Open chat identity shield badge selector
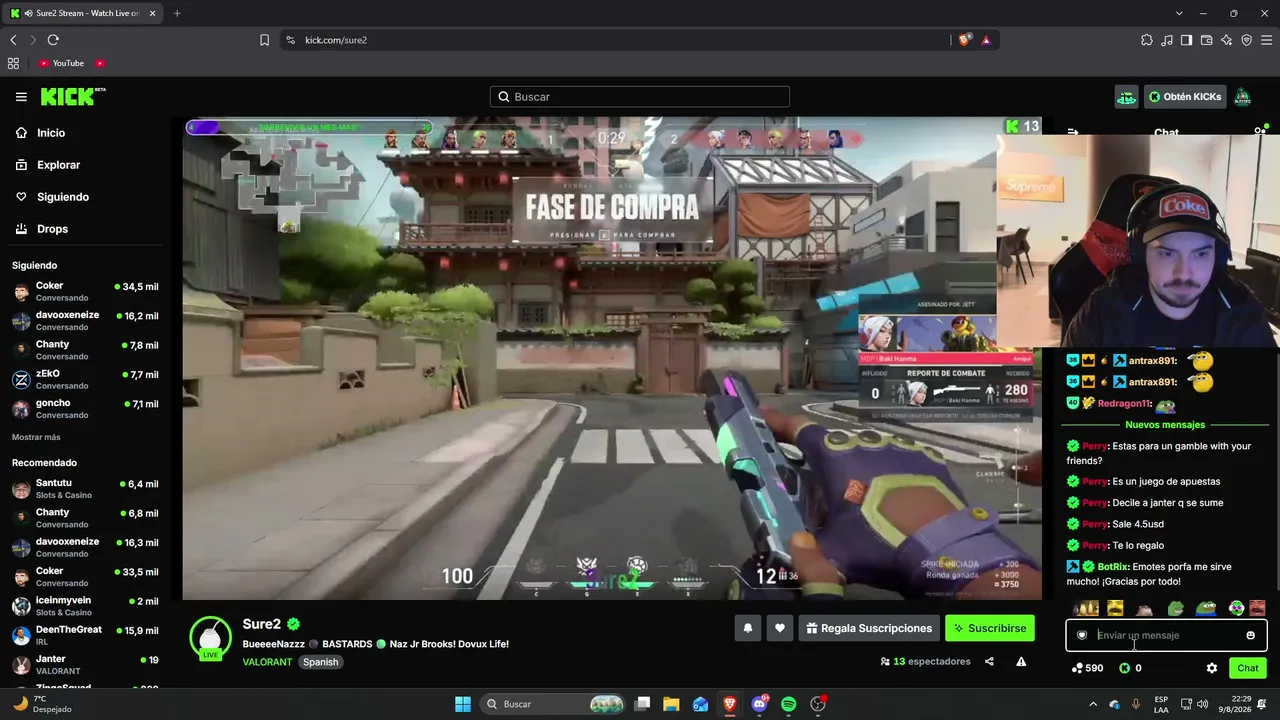The height and width of the screenshot is (720, 1280). tap(1082, 635)
